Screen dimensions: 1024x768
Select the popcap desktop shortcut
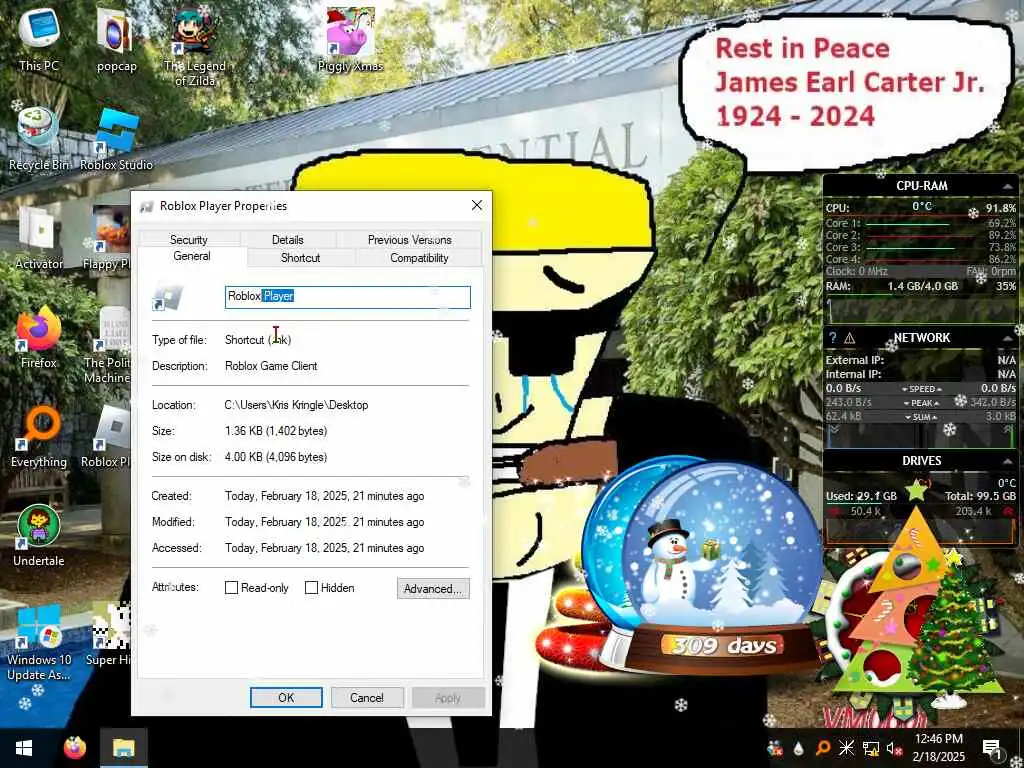(x=116, y=40)
